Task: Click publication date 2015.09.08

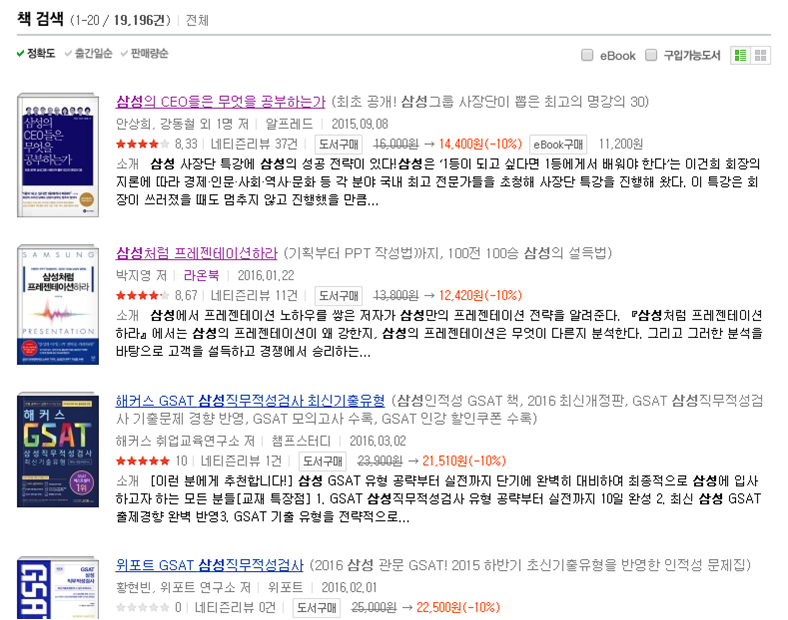Action: coord(360,124)
